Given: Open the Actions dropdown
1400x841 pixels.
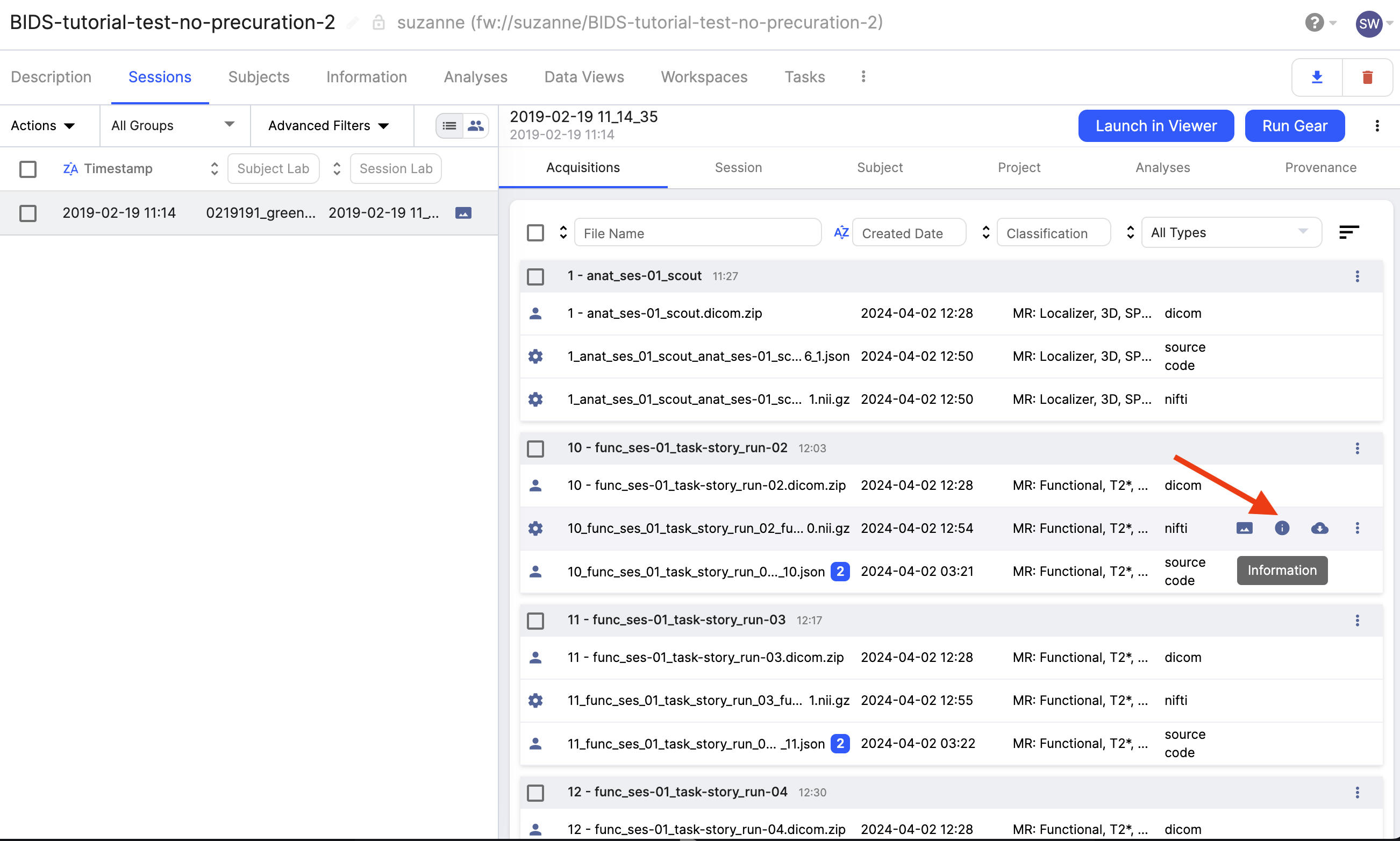Looking at the screenshot, I should coord(43,126).
